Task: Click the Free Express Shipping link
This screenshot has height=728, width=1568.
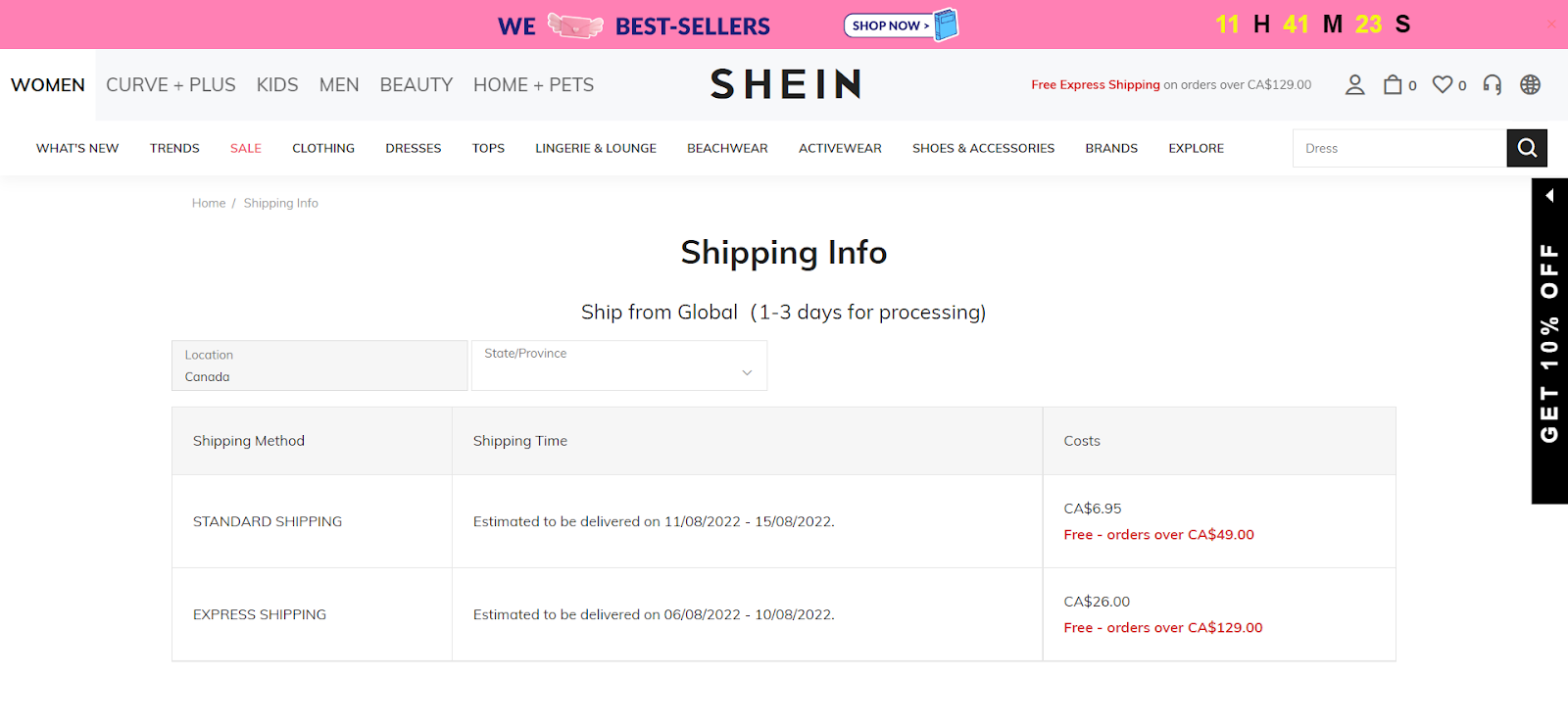Action: pos(1096,85)
